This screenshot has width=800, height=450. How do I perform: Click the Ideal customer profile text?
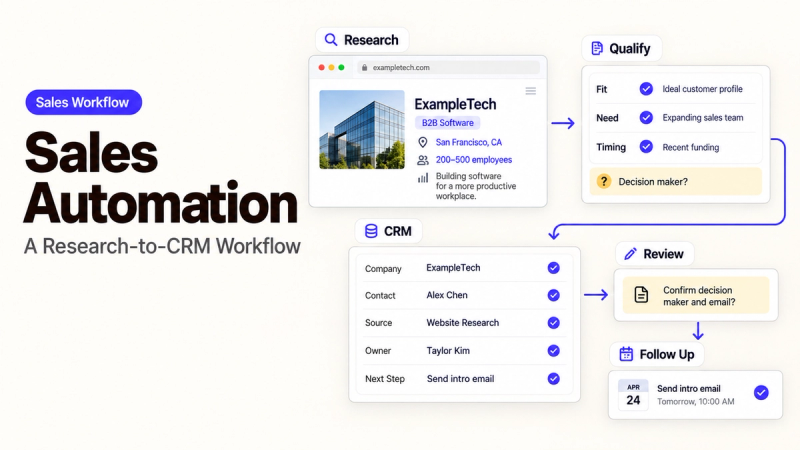[x=702, y=89]
